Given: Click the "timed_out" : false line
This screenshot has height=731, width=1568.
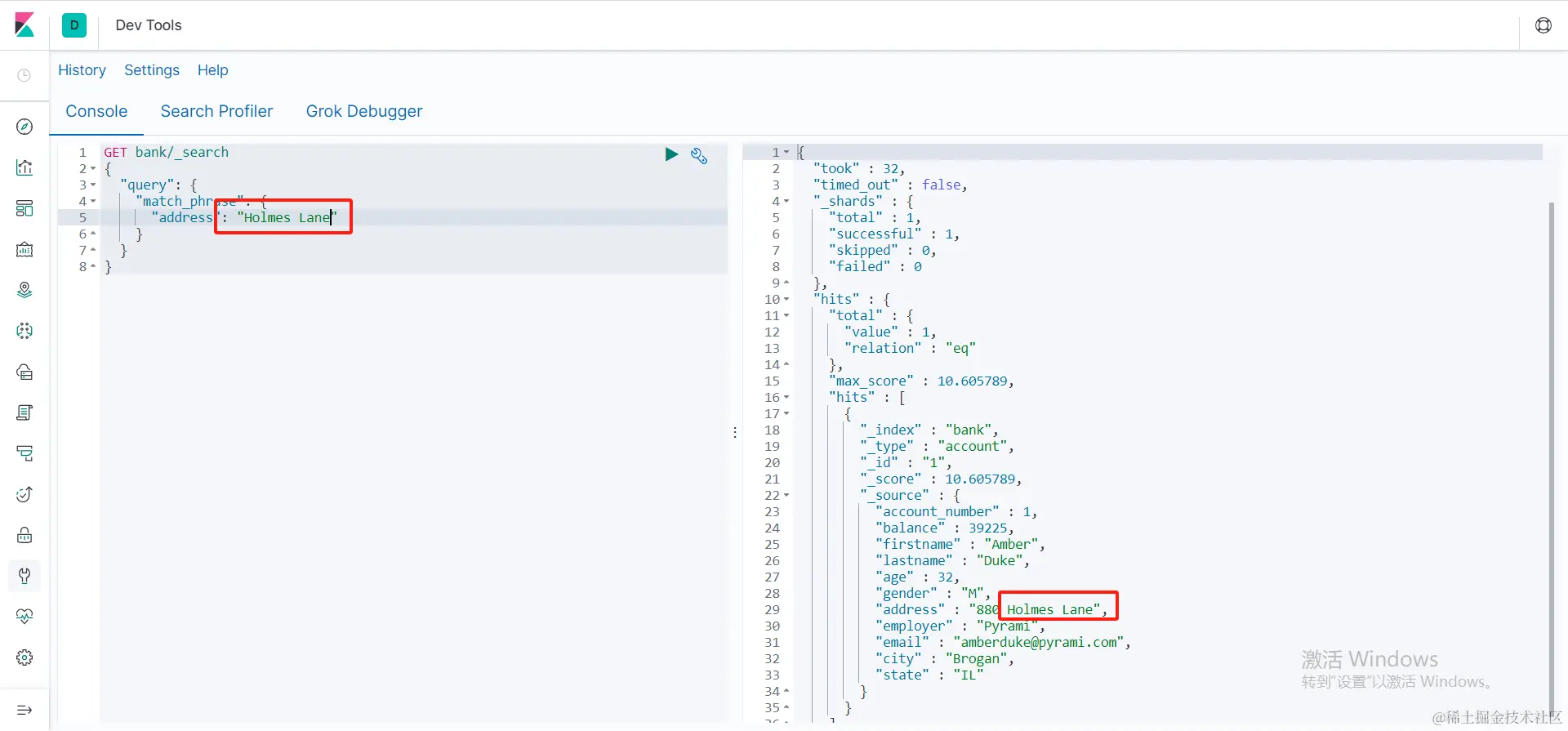Looking at the screenshot, I should [890, 185].
